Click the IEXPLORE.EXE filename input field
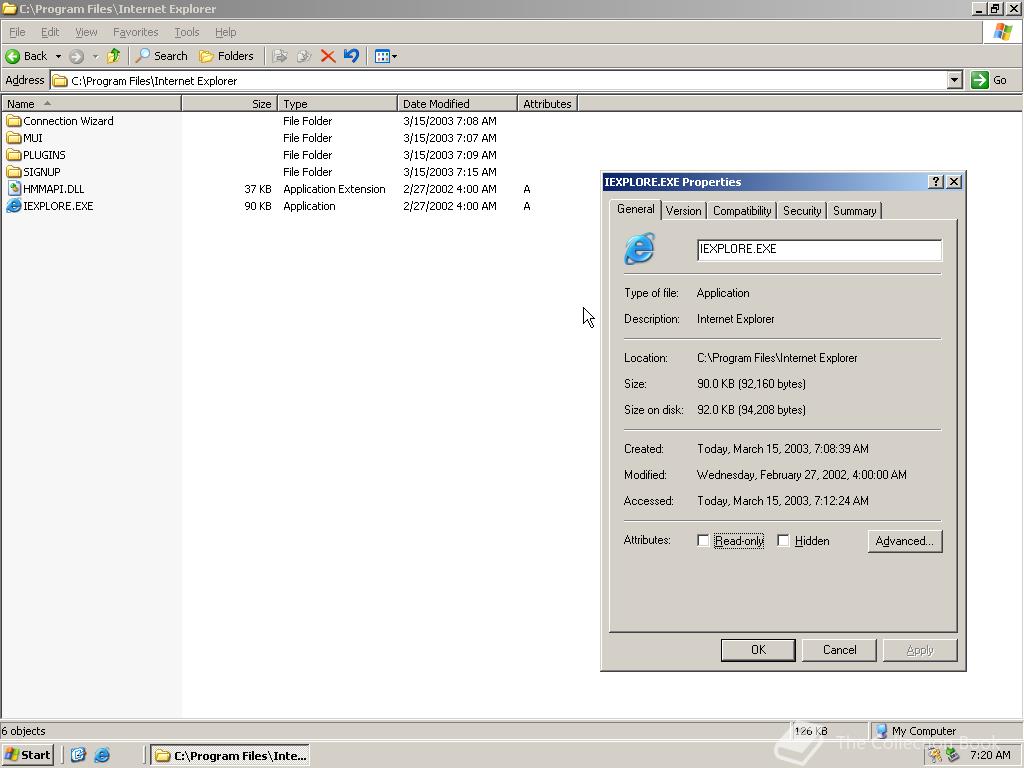Viewport: 1024px width, 768px height. point(820,249)
